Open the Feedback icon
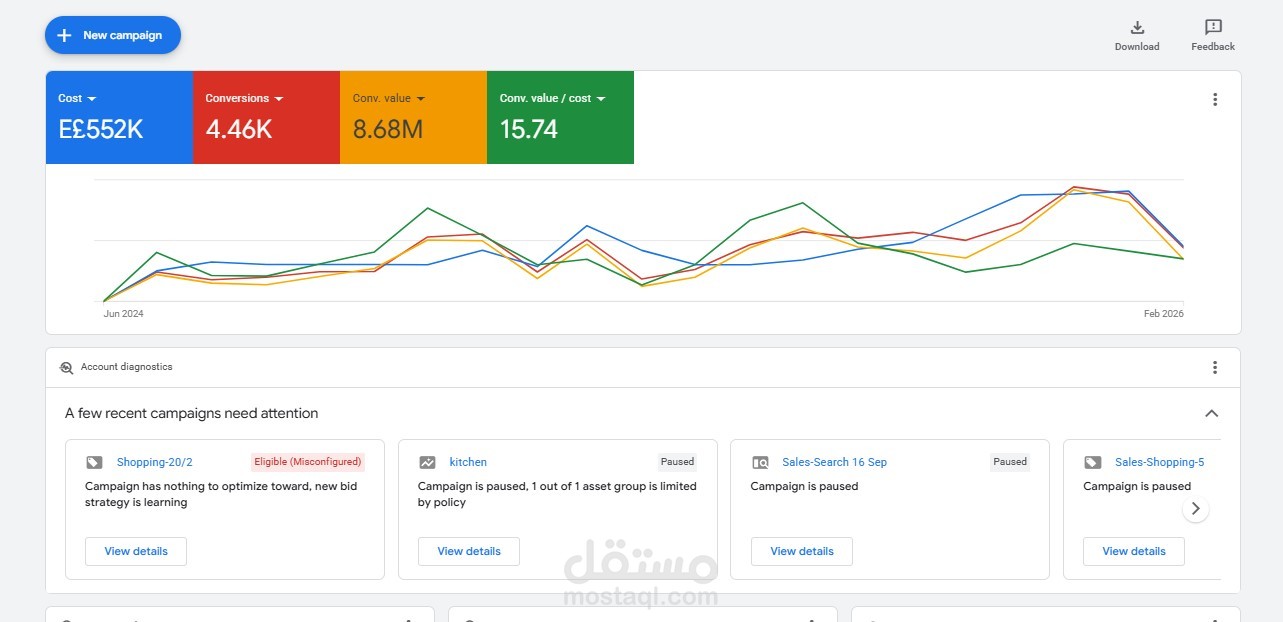 pyautogui.click(x=1213, y=28)
